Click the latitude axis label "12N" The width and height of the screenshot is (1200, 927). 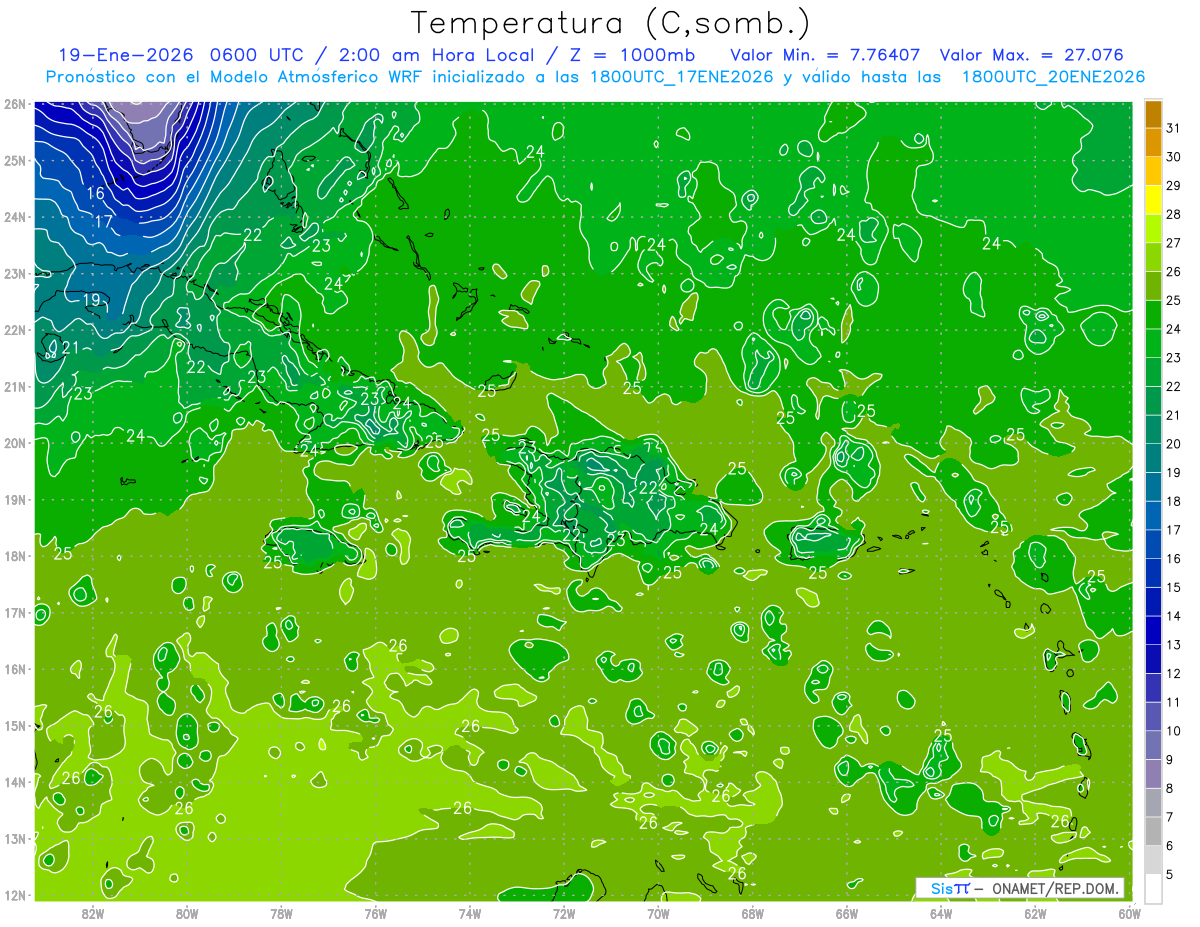point(14,895)
